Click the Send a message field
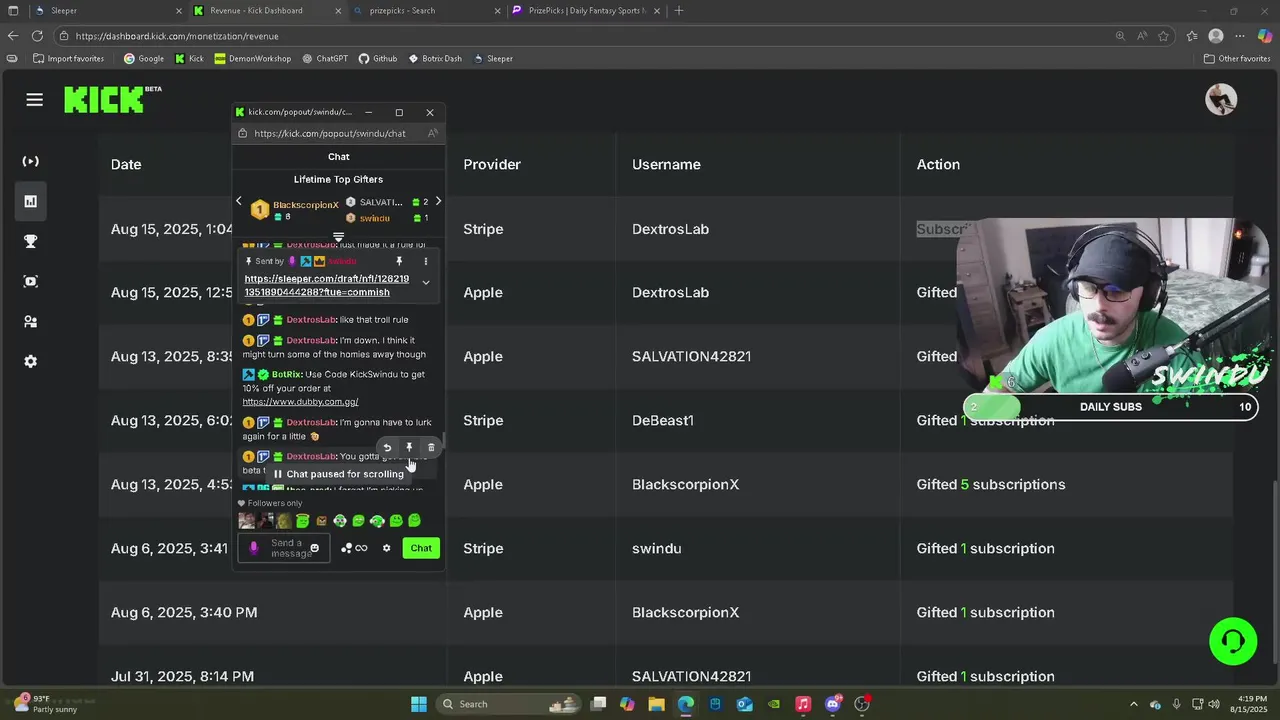This screenshot has height=720, width=1280. tap(283, 548)
